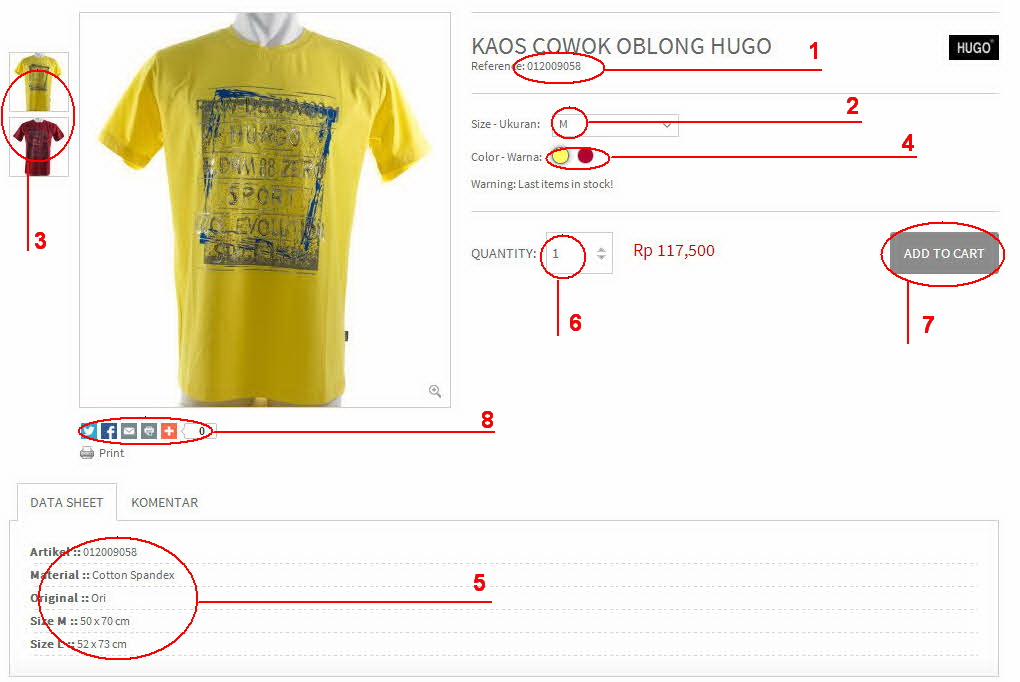Viewport: 1020px width, 682px height.
Task: Switch to the KOMENTAR tab
Action: (165, 502)
